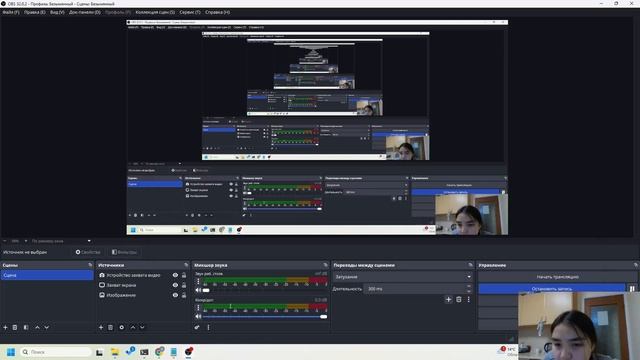Increase transition duration with up arrow
Viewport: 640px width, 360px height.
click(469, 287)
